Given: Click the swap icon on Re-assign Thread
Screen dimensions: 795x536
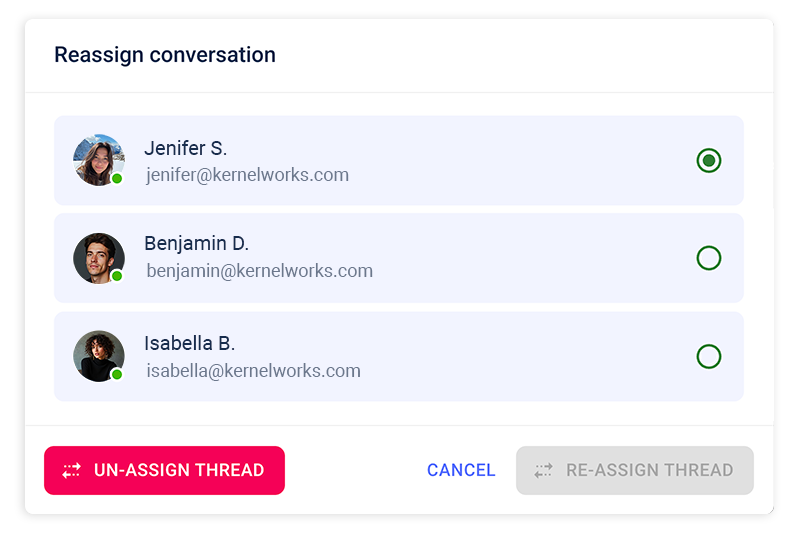Looking at the screenshot, I should pyautogui.click(x=543, y=470).
